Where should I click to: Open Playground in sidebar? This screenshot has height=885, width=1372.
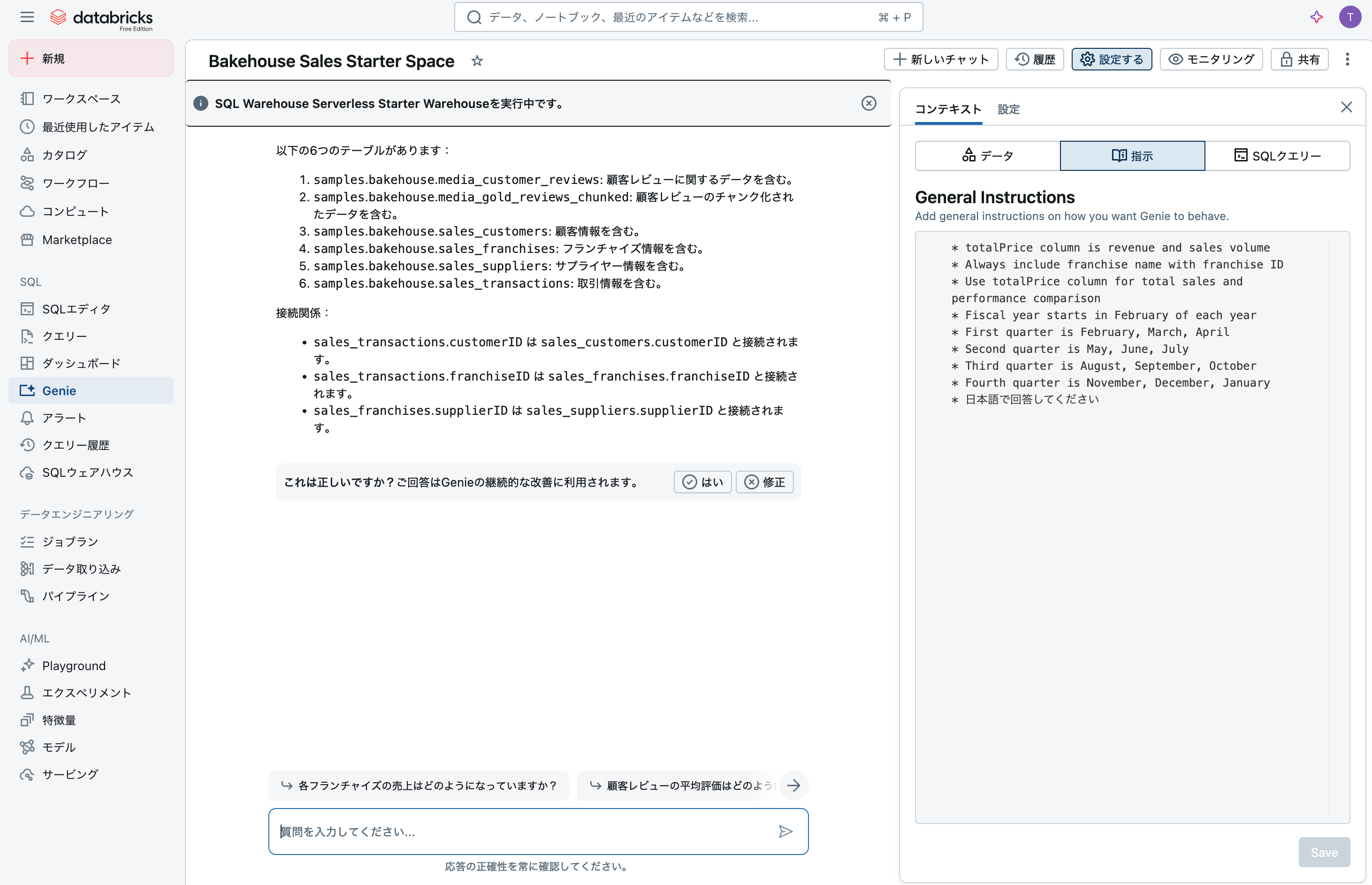(x=91, y=665)
